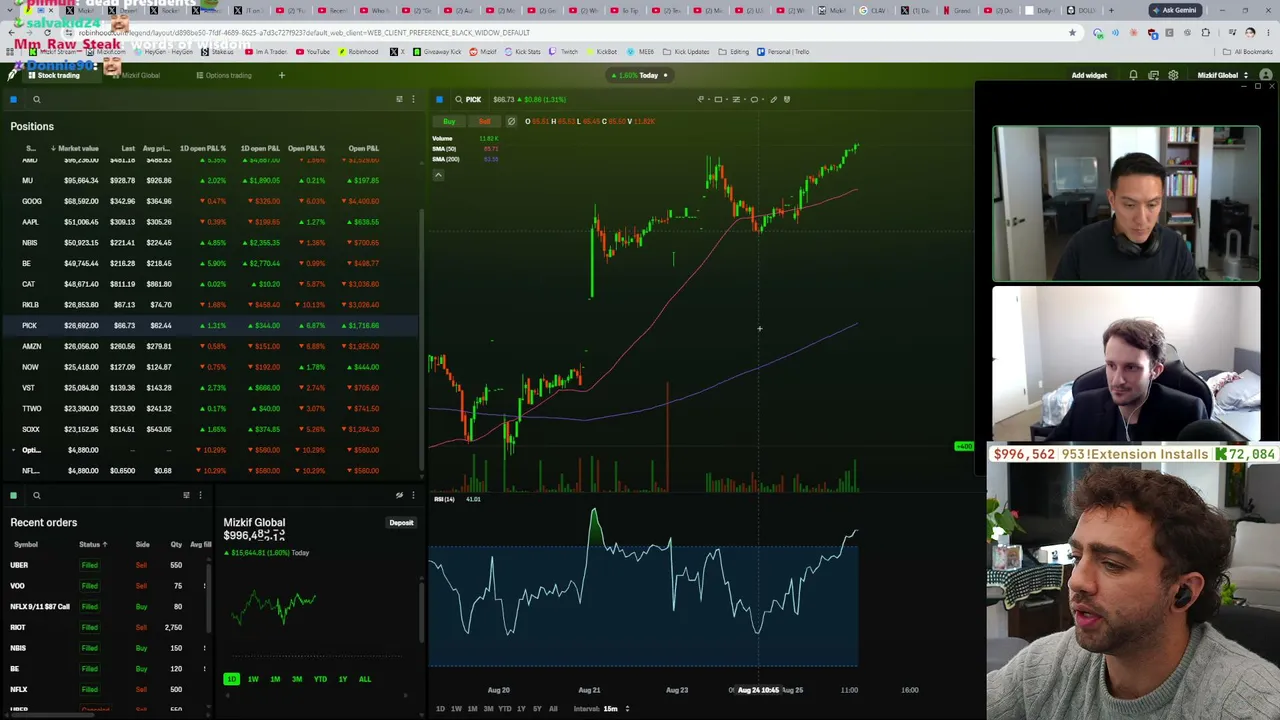Open the Positions widget three-dot menu
This screenshot has width=1280, height=720.
[413, 99]
